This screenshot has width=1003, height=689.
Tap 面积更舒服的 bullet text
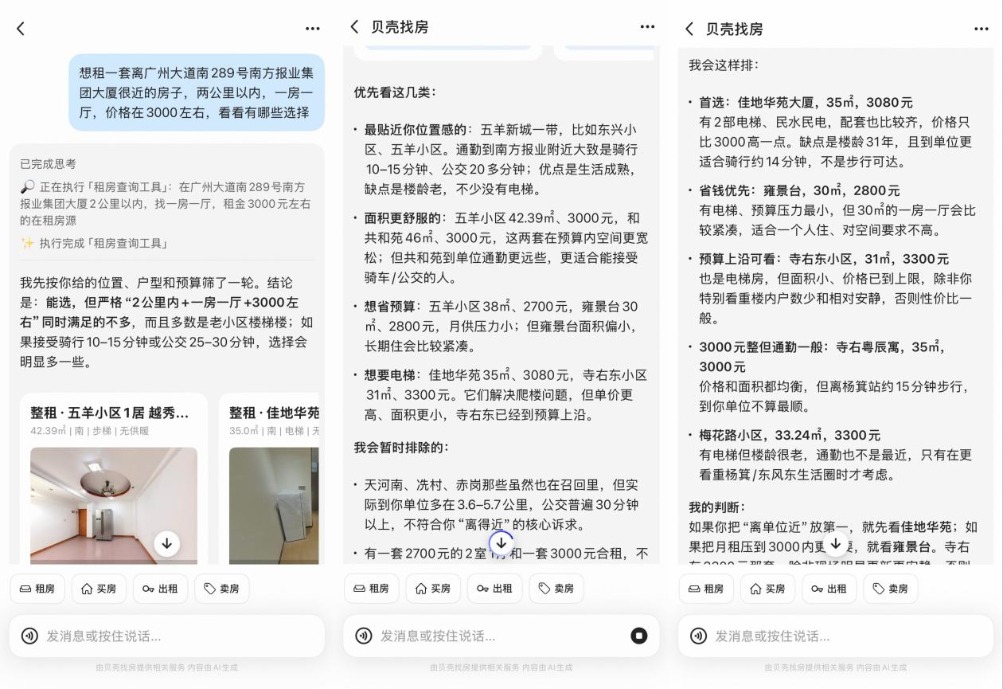(x=500, y=248)
